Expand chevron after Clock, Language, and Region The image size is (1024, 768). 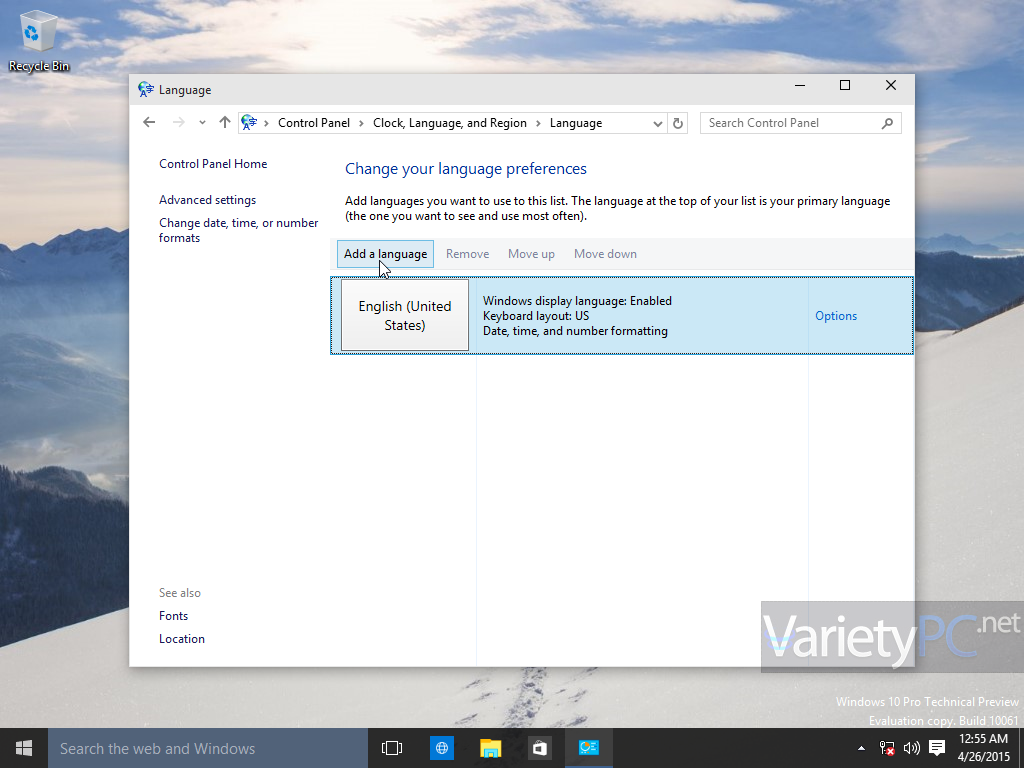click(x=538, y=123)
